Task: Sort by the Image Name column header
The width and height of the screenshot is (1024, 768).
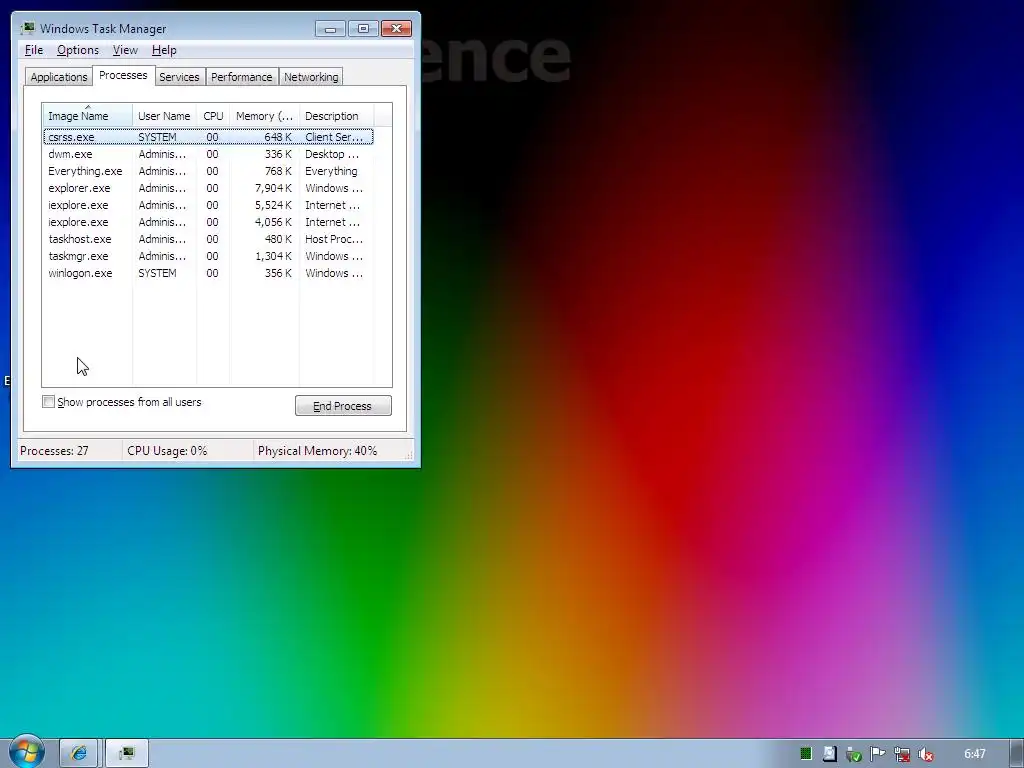Action: (x=88, y=116)
